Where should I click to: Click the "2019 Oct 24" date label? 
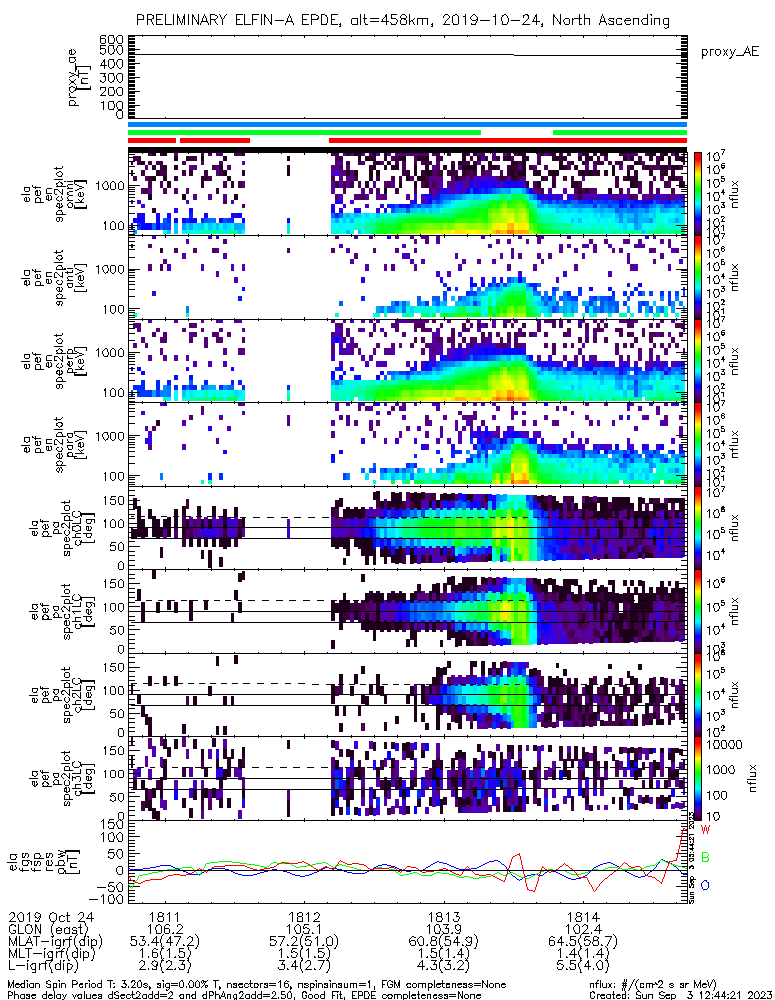(x=51, y=917)
